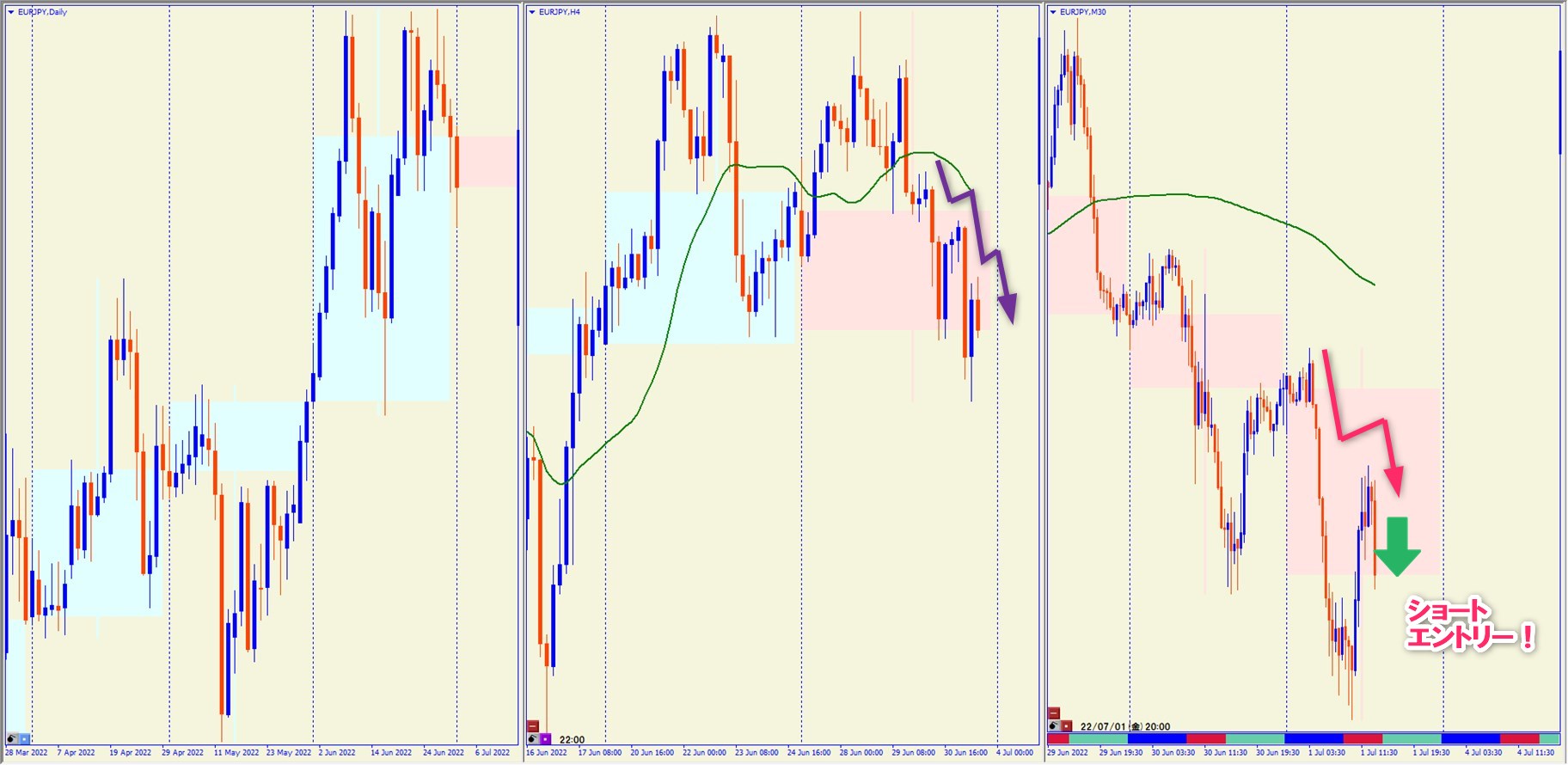Click the EURJPY,H4 chart title label
The image size is (1568, 765).
(x=560, y=12)
